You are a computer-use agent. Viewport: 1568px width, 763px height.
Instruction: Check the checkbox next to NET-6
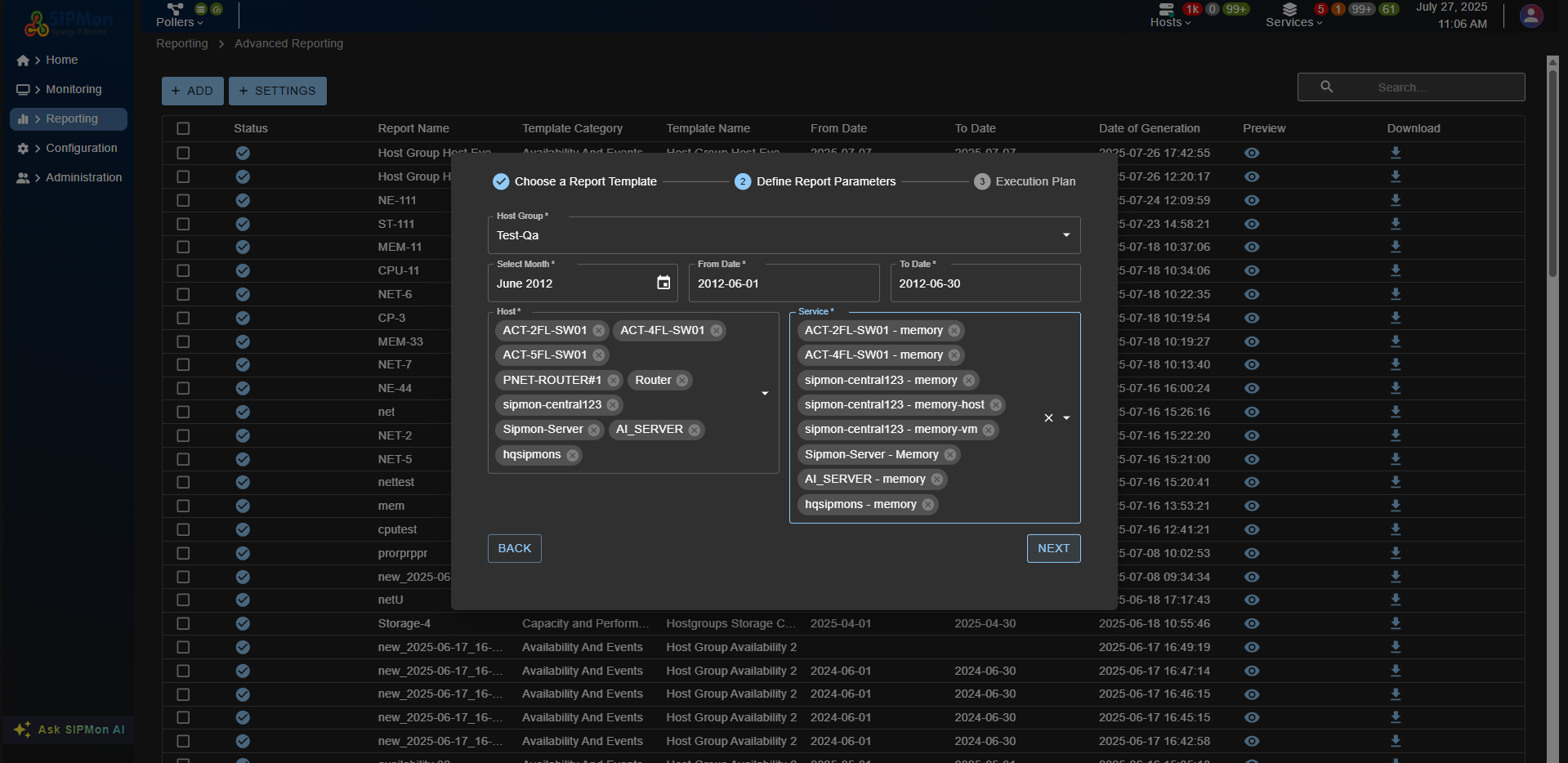click(182, 294)
